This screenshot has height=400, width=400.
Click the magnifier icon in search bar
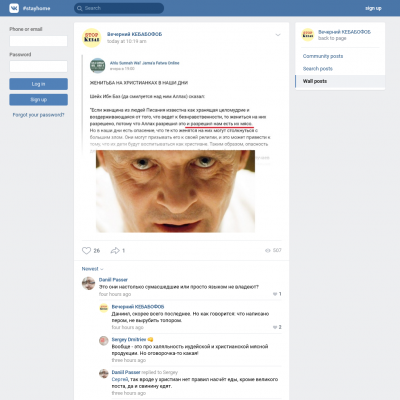click(x=80, y=8)
